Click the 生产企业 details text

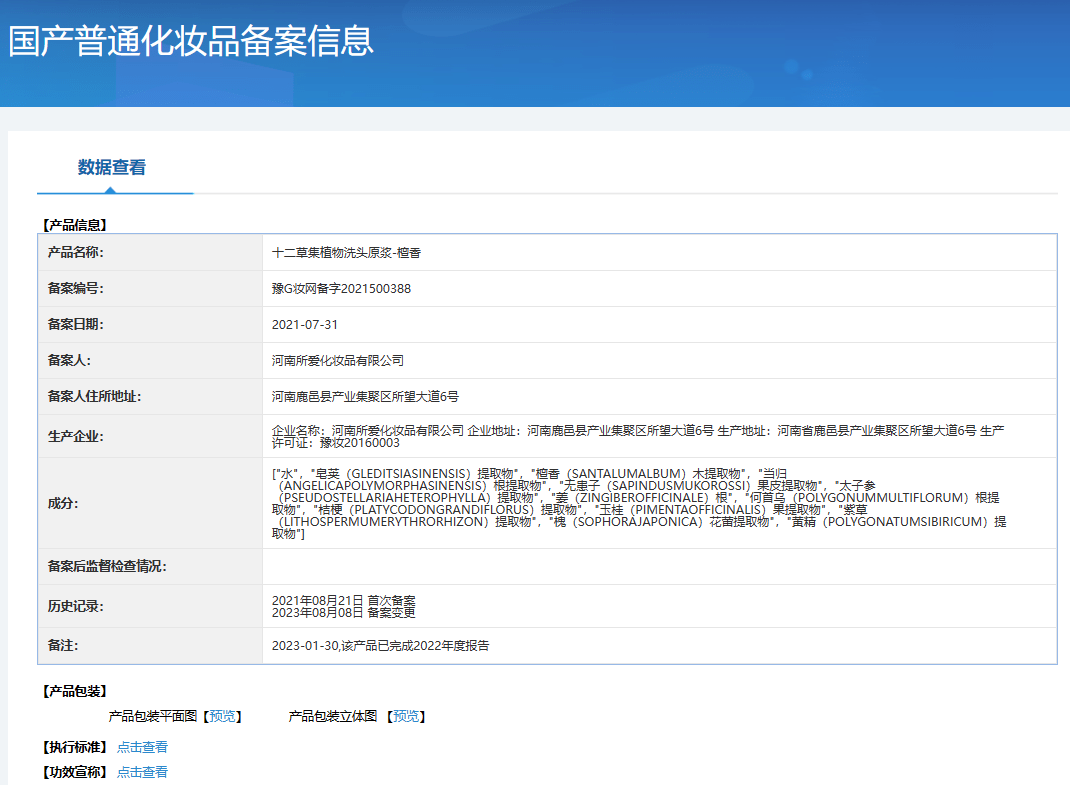[638, 436]
